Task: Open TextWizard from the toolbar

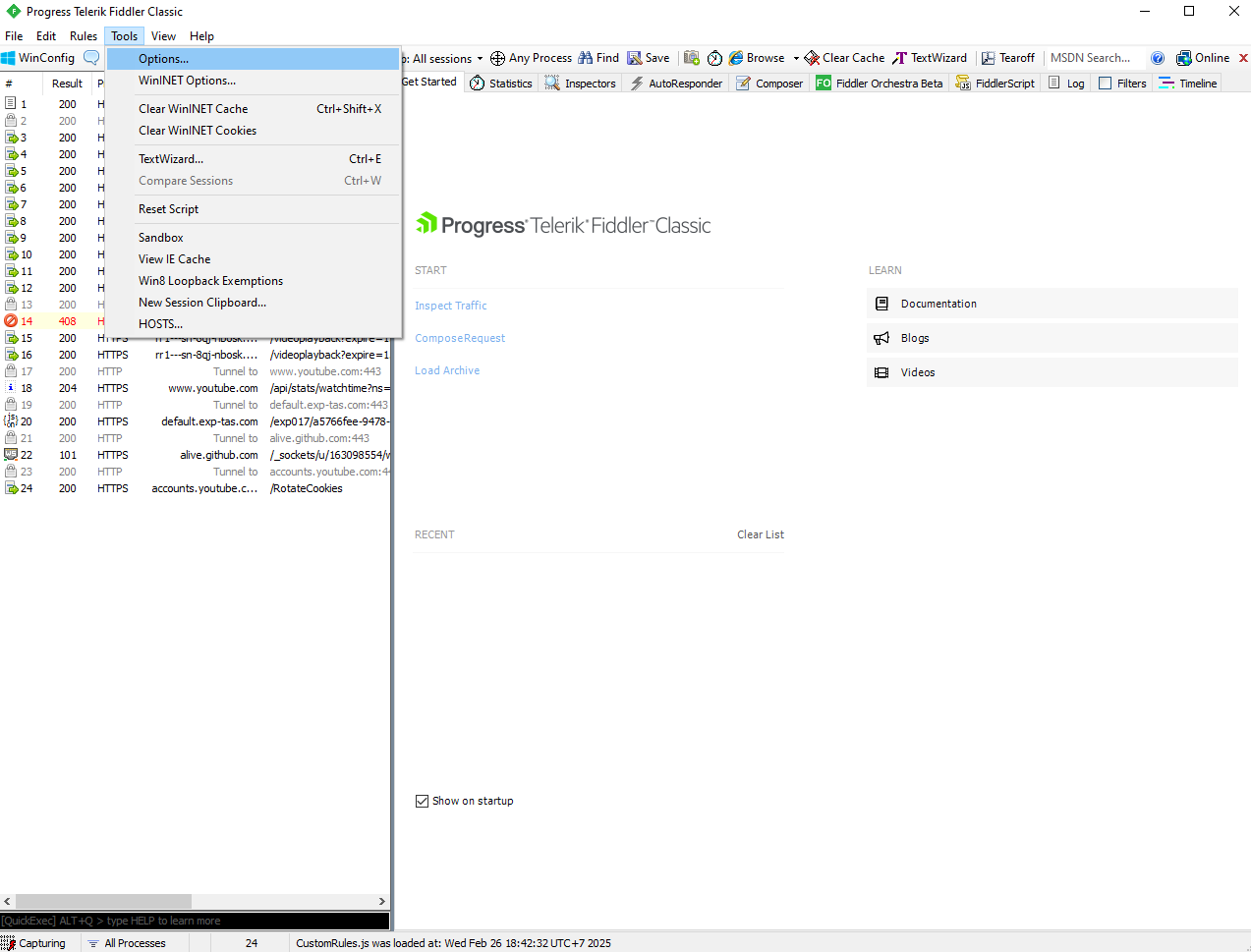Action: pos(930,58)
